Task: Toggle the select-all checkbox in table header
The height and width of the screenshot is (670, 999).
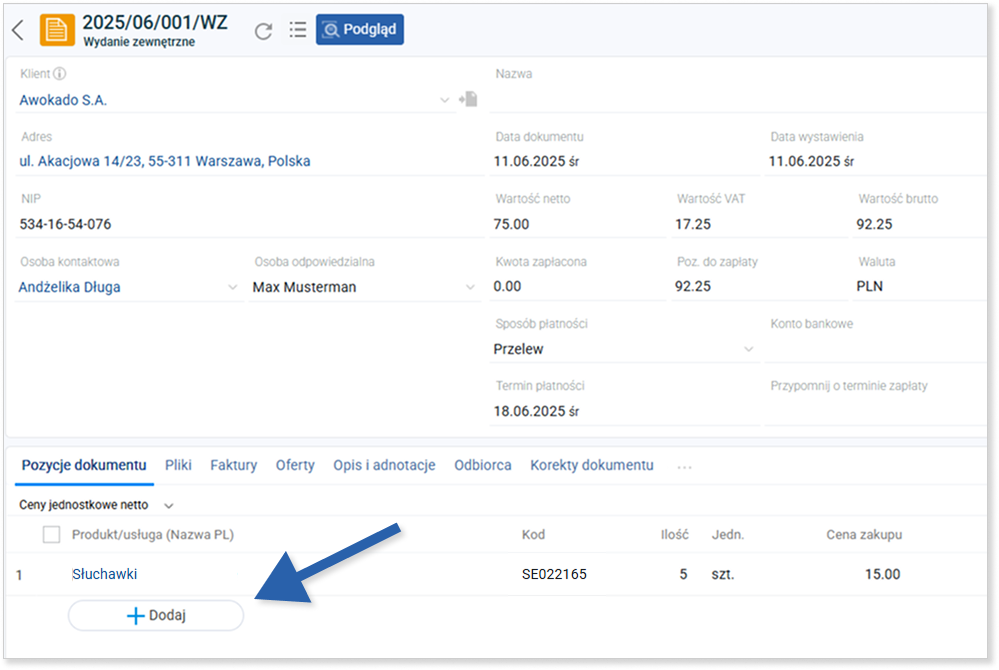Action: coord(52,534)
